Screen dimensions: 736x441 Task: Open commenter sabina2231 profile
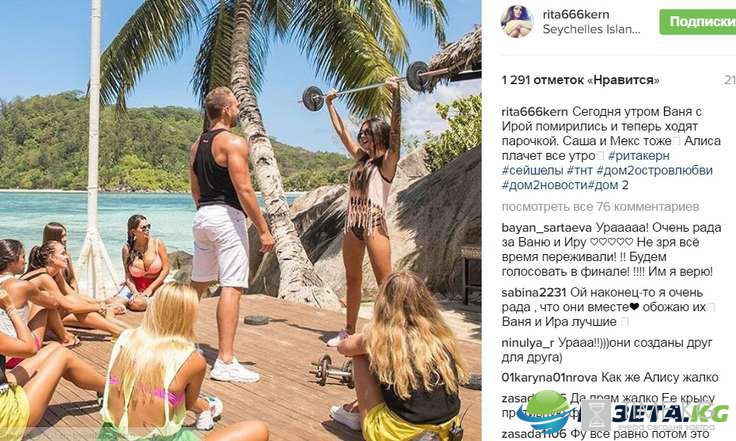(x=534, y=293)
